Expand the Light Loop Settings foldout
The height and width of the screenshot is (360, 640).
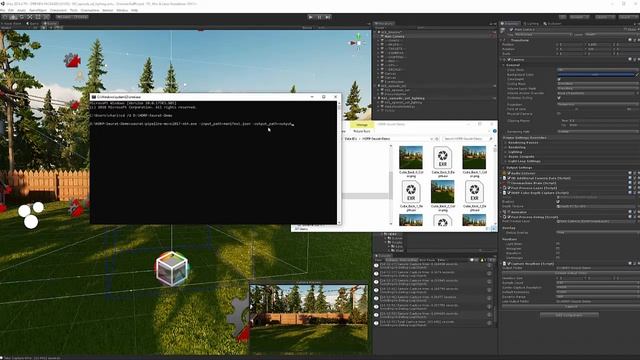[506, 161]
